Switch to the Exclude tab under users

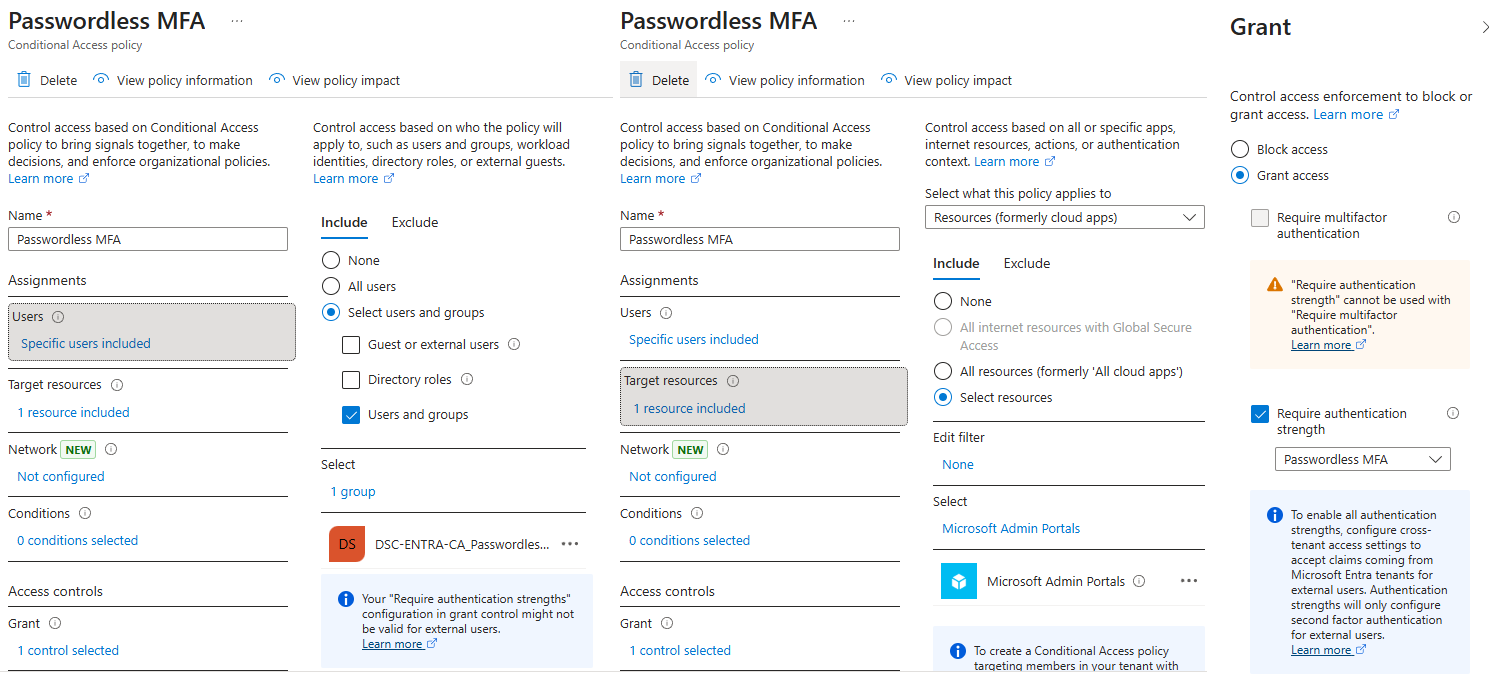(x=414, y=223)
